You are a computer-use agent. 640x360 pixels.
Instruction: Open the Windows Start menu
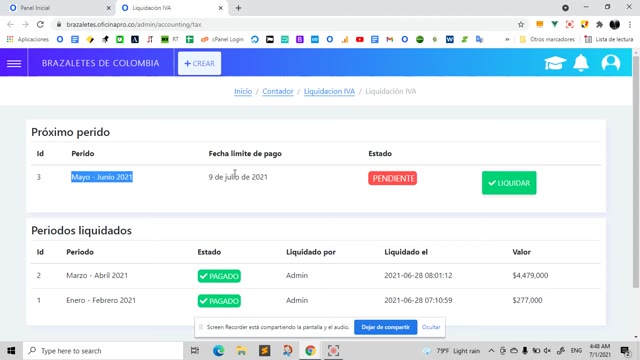click(11, 351)
